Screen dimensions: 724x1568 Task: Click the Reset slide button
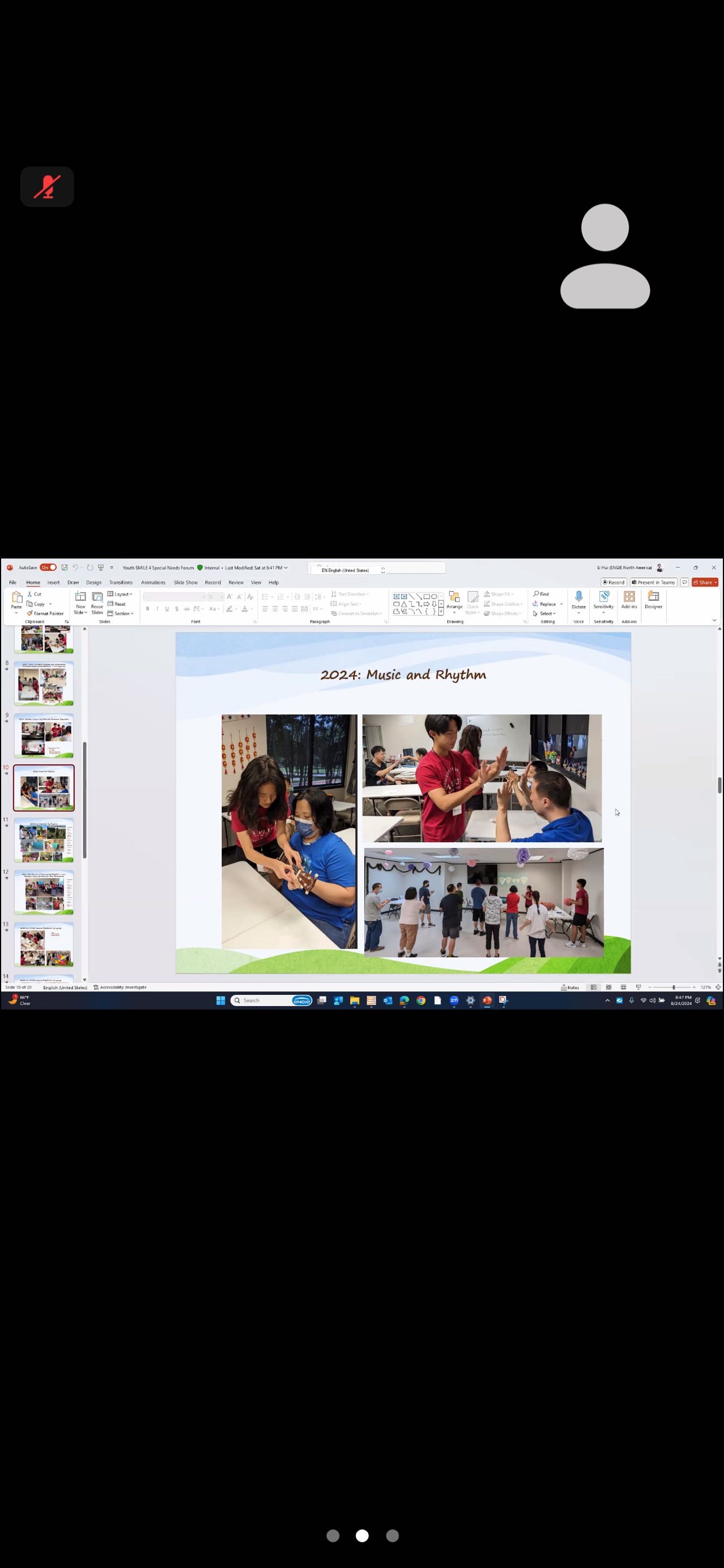117,604
